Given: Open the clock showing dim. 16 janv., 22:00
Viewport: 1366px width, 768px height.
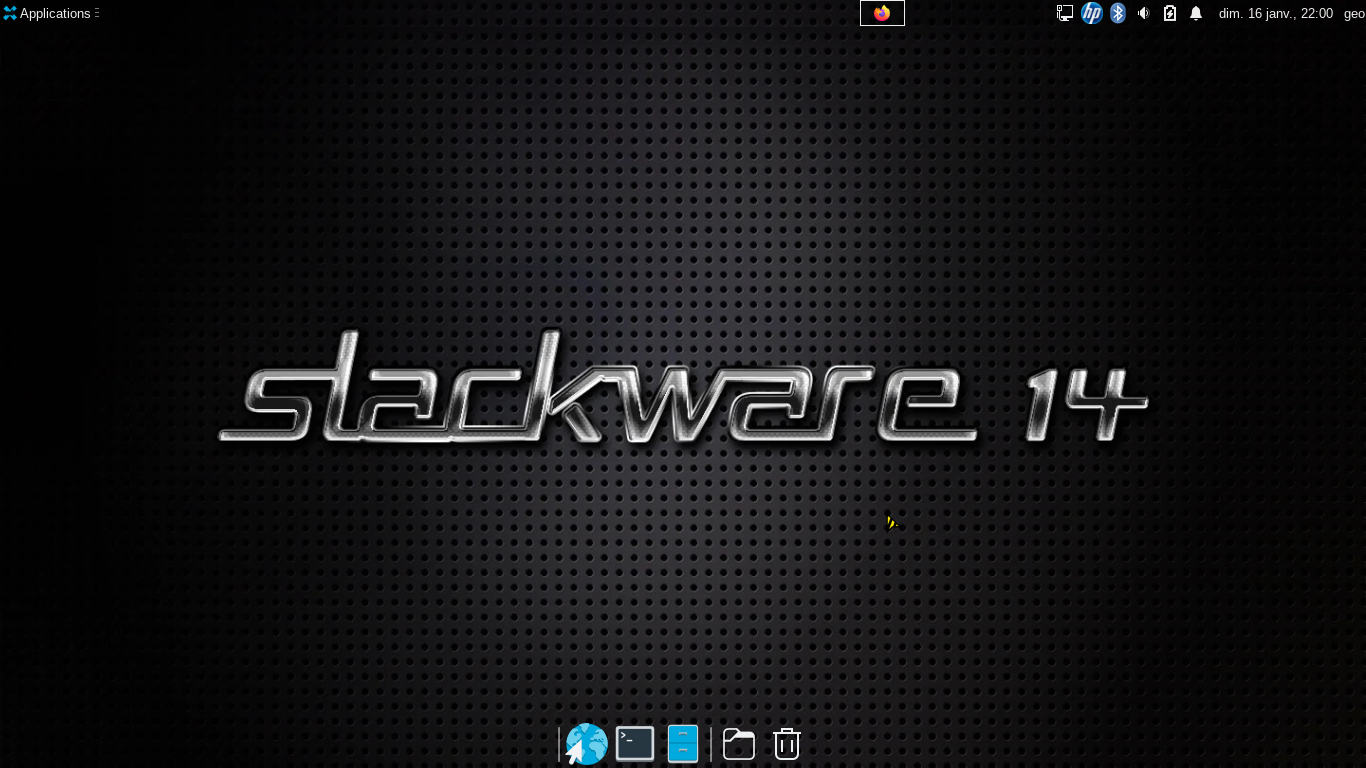Looking at the screenshot, I should coord(1276,13).
